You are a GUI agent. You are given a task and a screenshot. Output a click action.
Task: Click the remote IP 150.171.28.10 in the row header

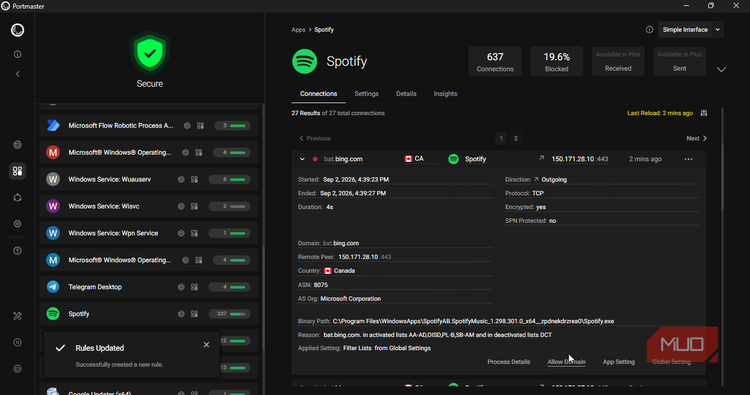tap(573, 159)
